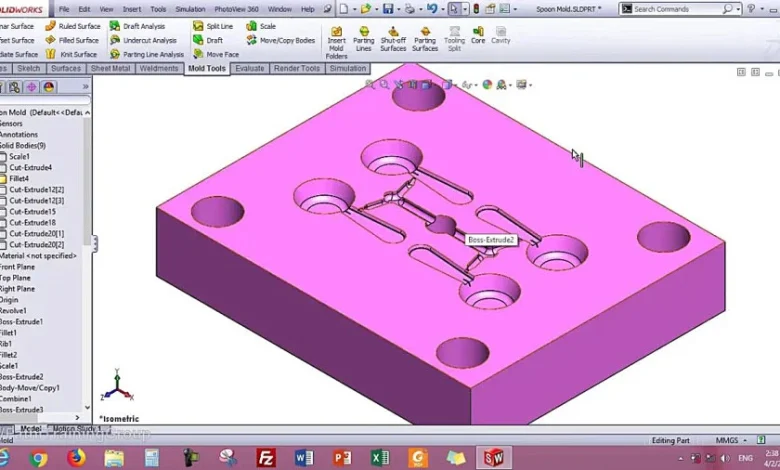780x470 pixels.
Task: Select Cut-Extrude18 body in tree
Action: (x=32, y=223)
